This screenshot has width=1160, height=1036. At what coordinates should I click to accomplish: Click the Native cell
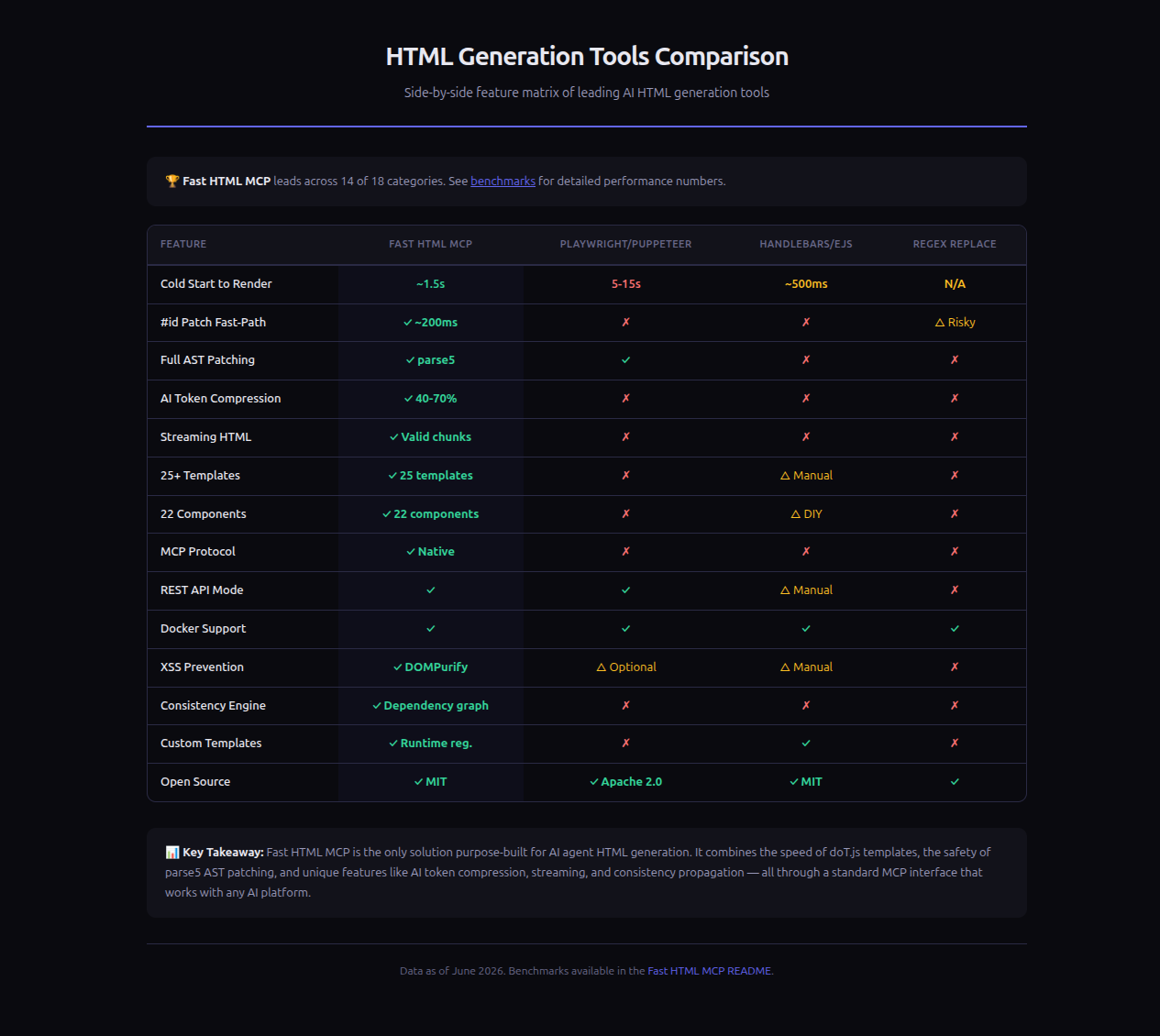(x=430, y=552)
